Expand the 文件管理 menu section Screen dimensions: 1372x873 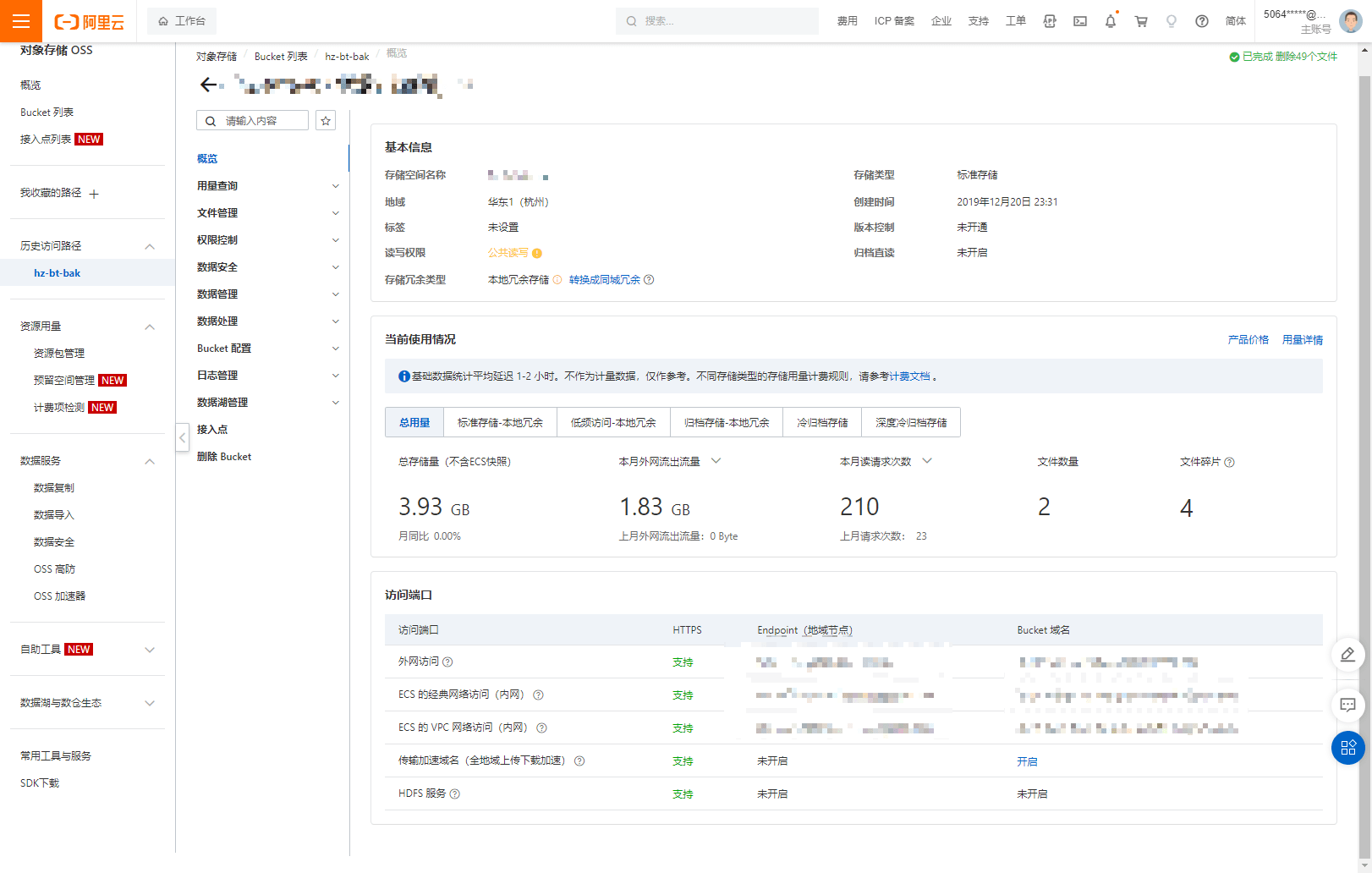click(336, 213)
